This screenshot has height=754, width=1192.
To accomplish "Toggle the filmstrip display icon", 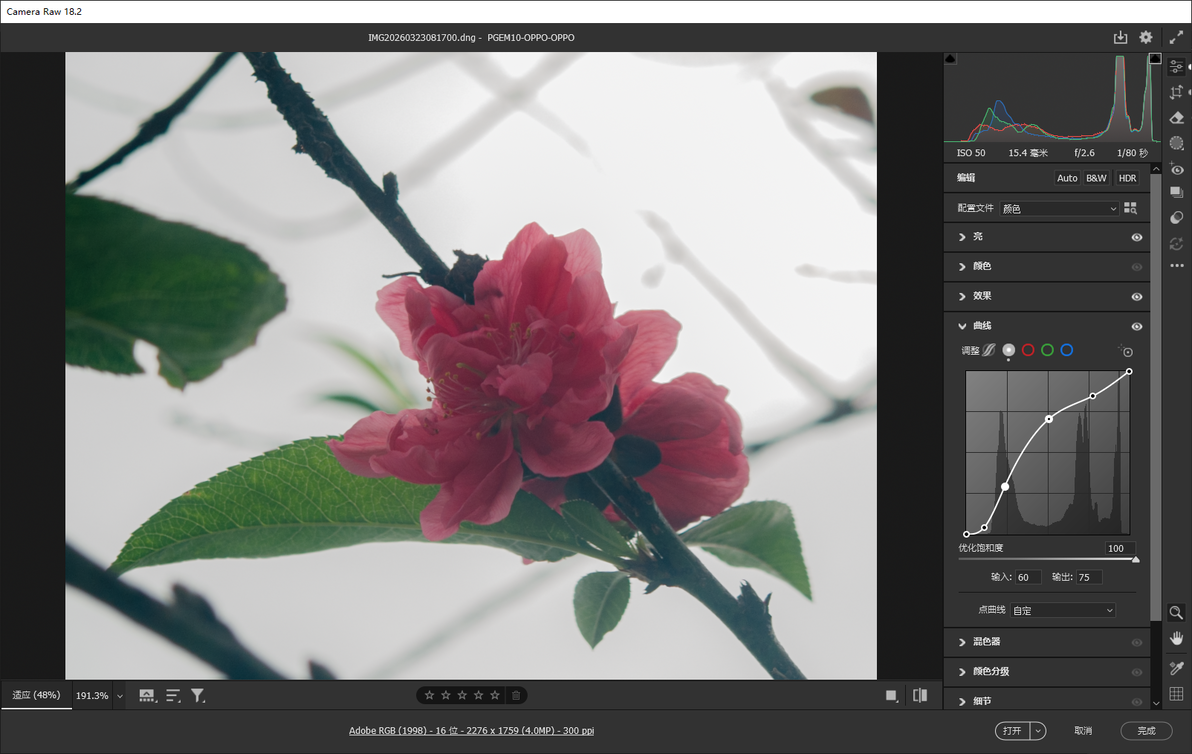I will point(147,695).
